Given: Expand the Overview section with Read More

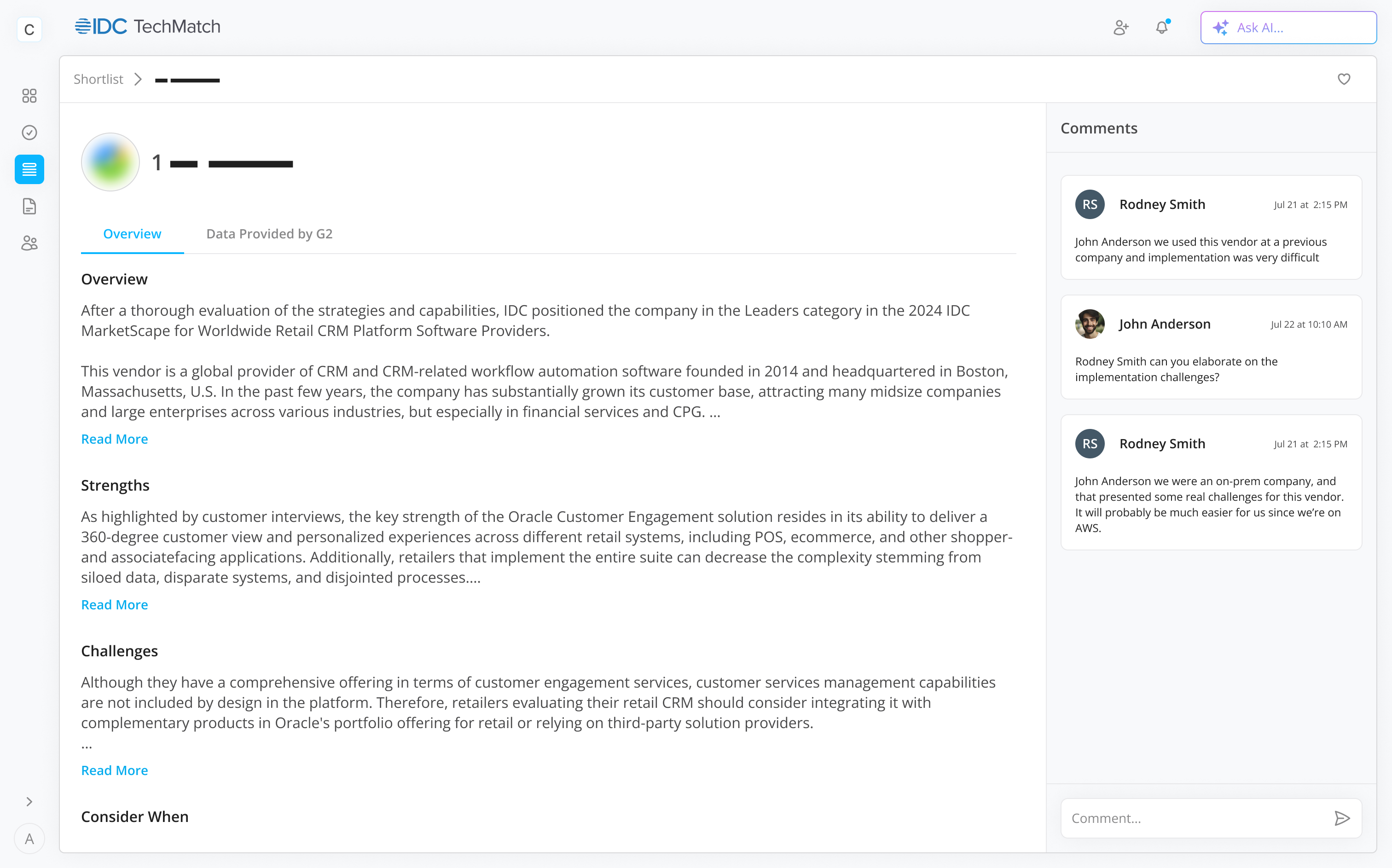Looking at the screenshot, I should [114, 439].
